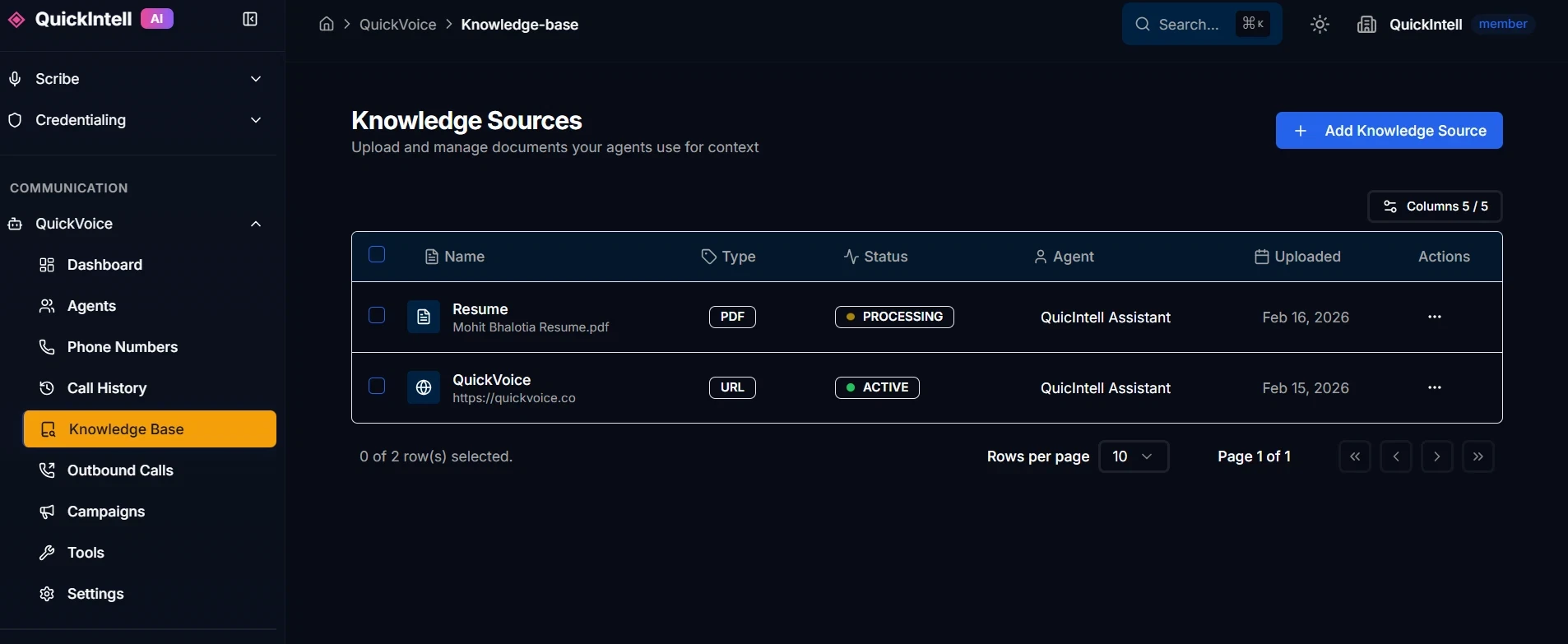Select all rows header checkbox
Viewport: 1568px width, 644px height.
click(377, 254)
